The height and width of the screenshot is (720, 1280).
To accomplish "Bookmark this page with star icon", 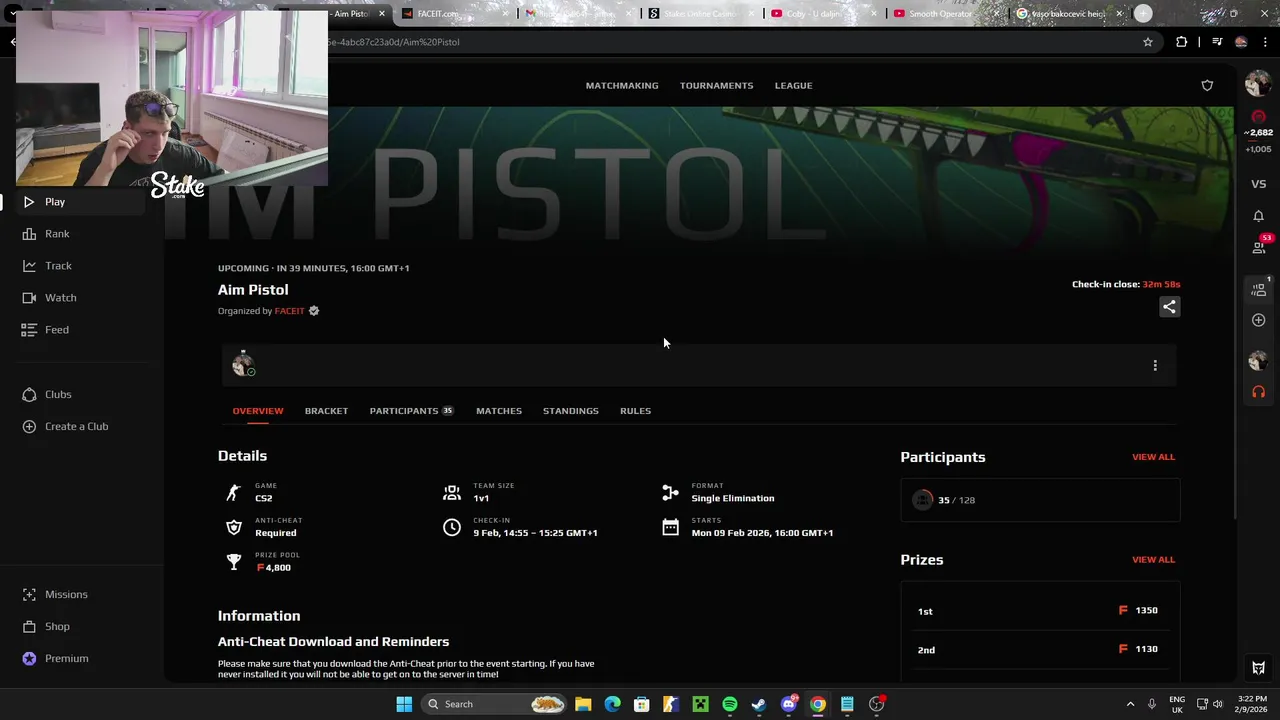I will (x=1148, y=42).
